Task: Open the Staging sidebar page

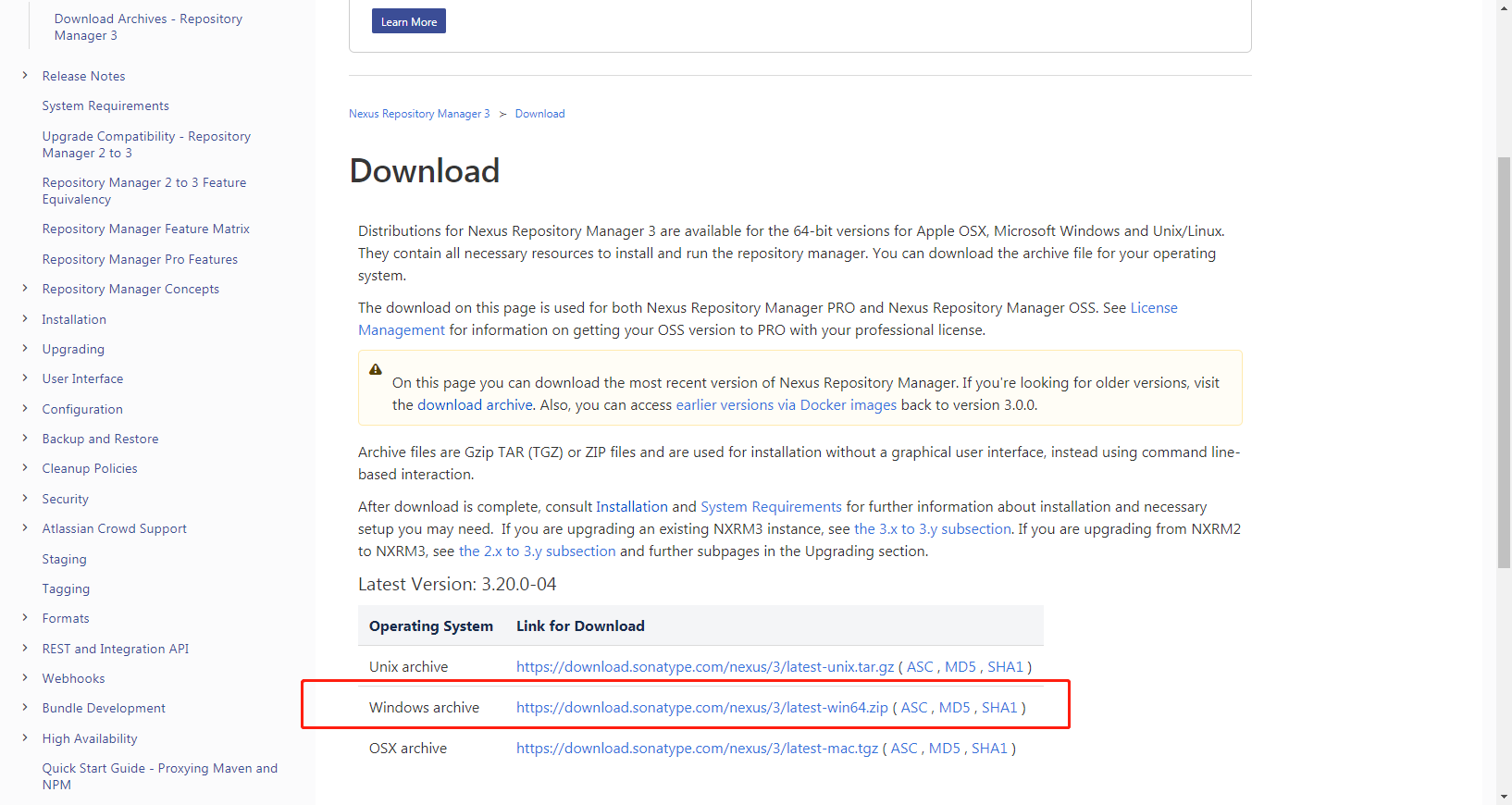Action: (x=64, y=559)
